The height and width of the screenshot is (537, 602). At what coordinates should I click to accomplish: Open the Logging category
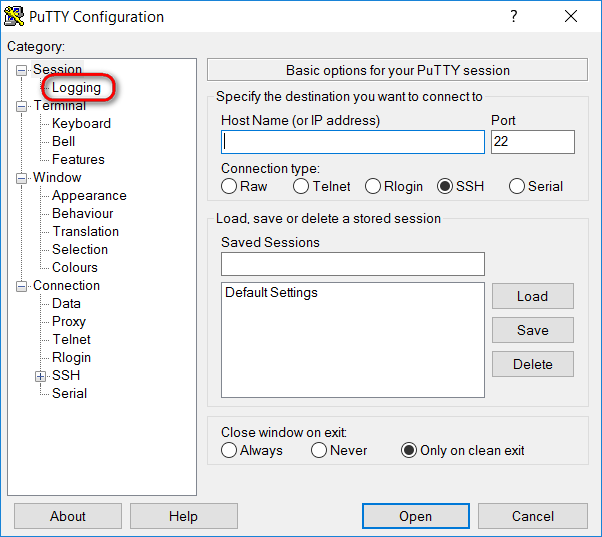76,88
